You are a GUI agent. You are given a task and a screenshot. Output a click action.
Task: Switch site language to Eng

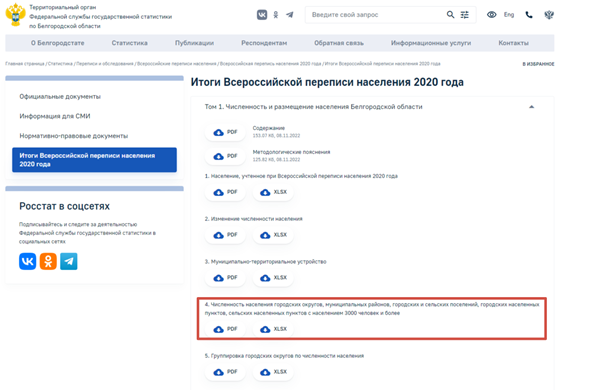[x=509, y=14]
